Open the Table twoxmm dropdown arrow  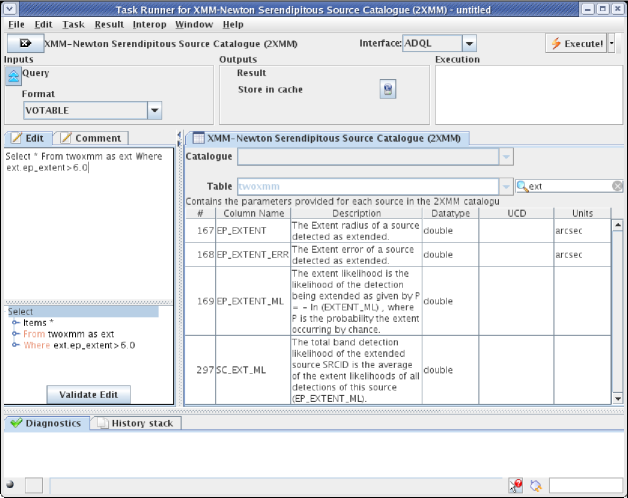[x=506, y=186]
